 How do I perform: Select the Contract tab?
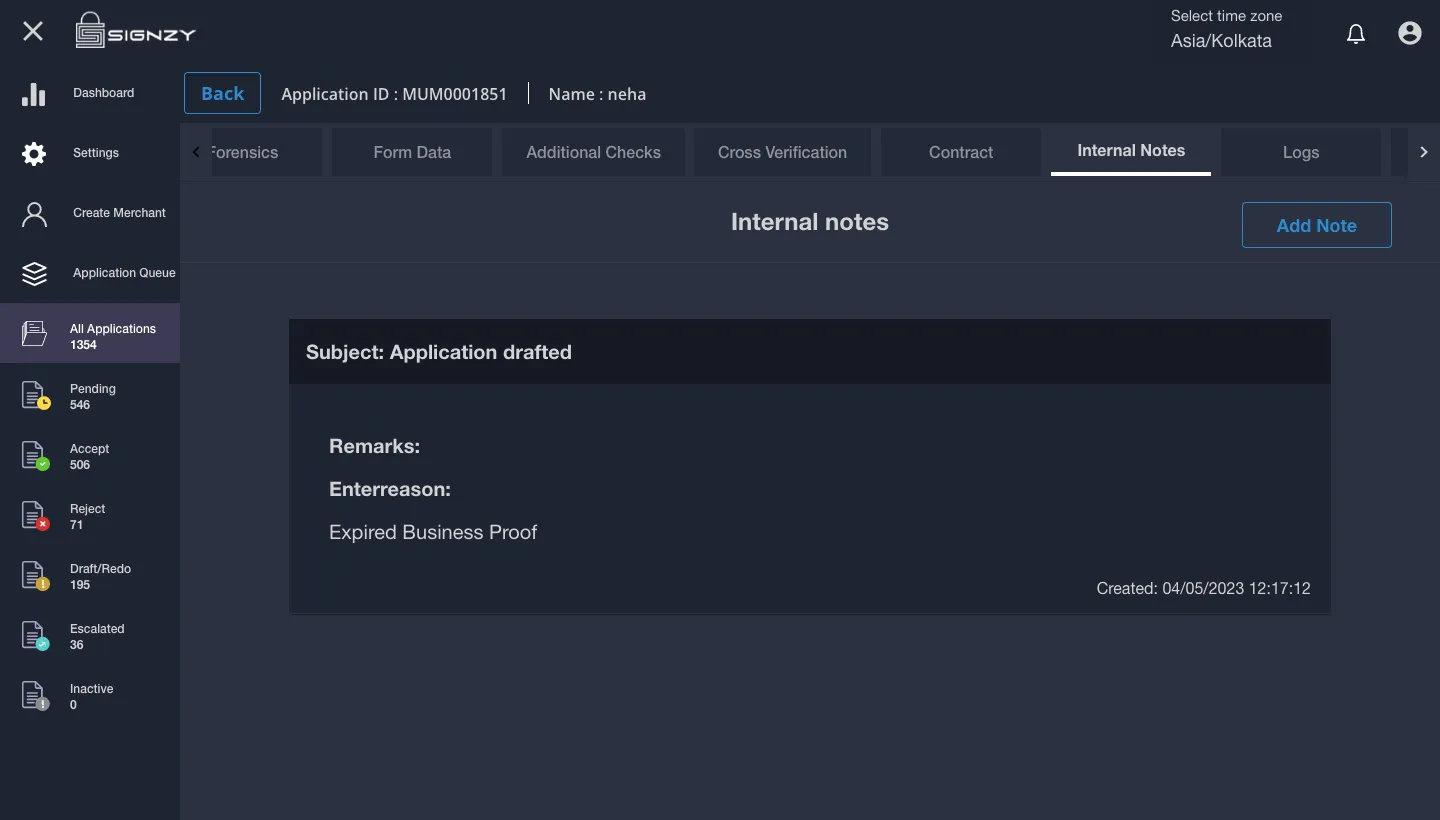961,152
